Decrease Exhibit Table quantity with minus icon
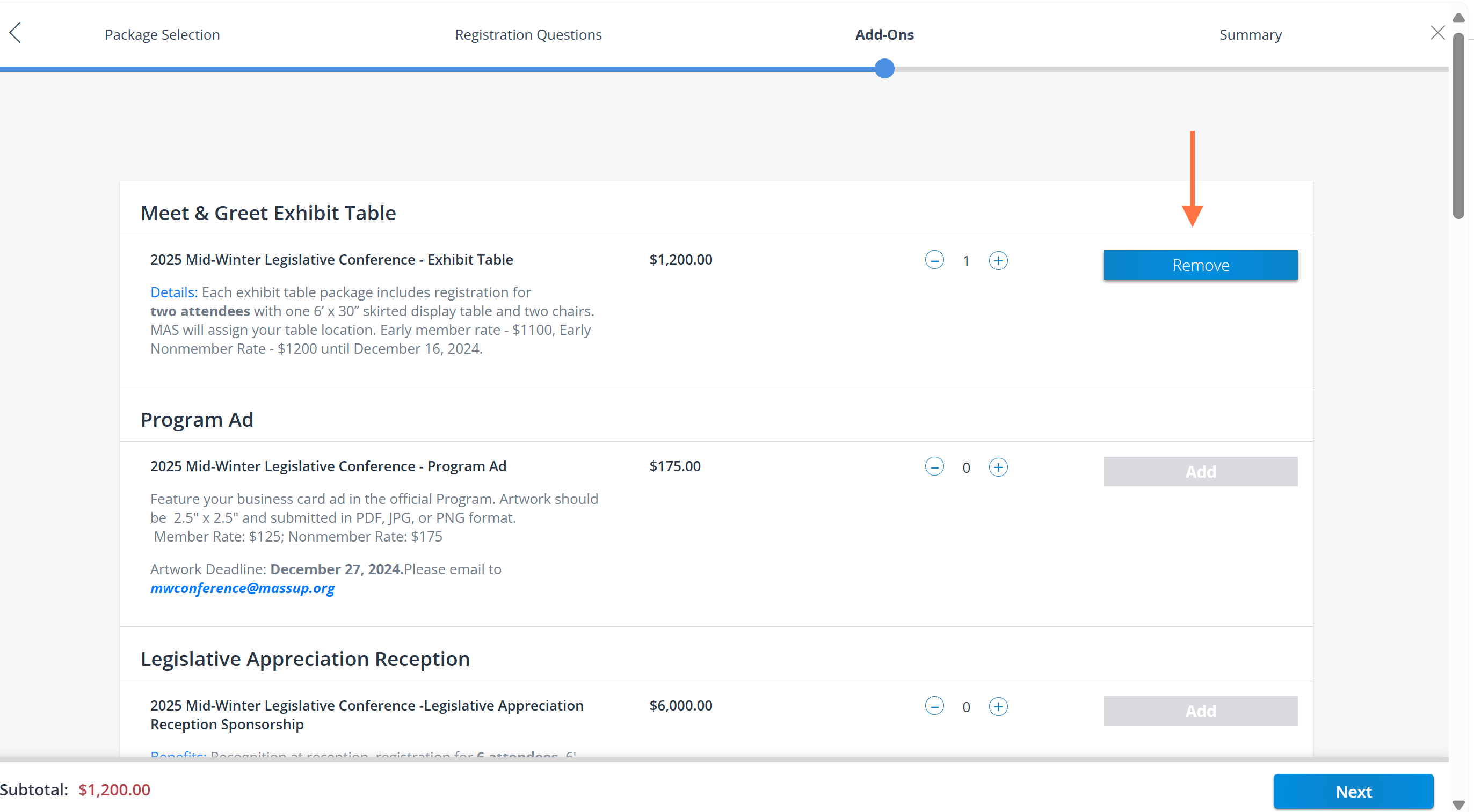The height and width of the screenshot is (812, 1474). point(934,260)
